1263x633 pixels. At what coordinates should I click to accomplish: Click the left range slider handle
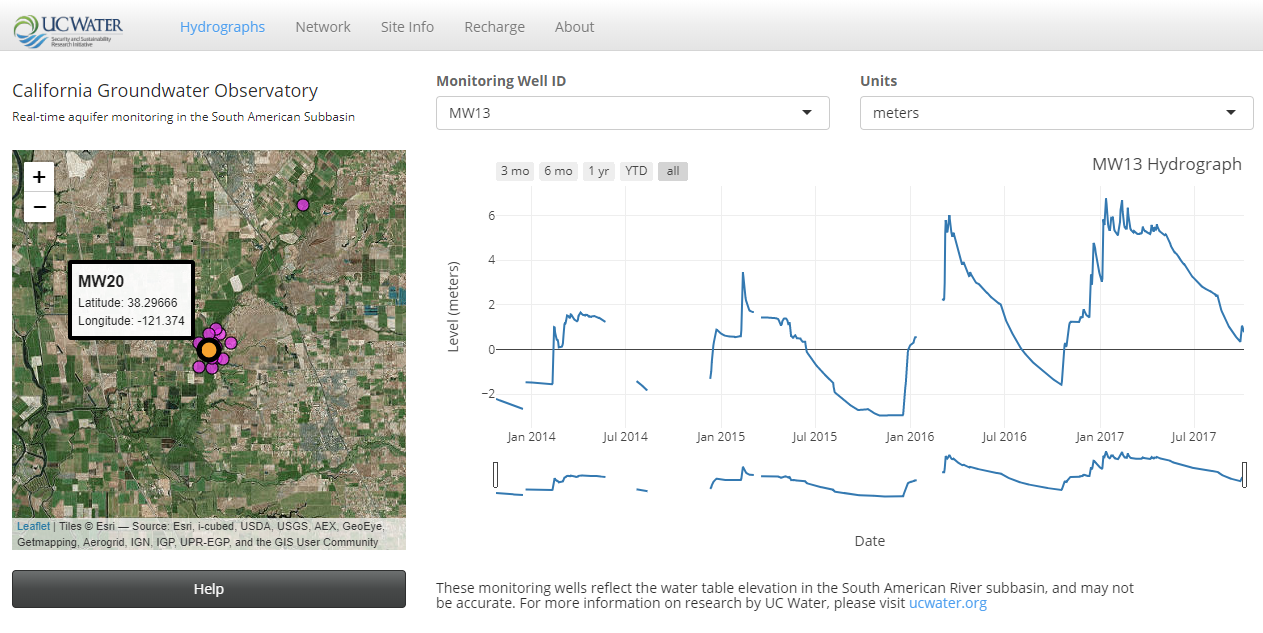tap(496, 475)
